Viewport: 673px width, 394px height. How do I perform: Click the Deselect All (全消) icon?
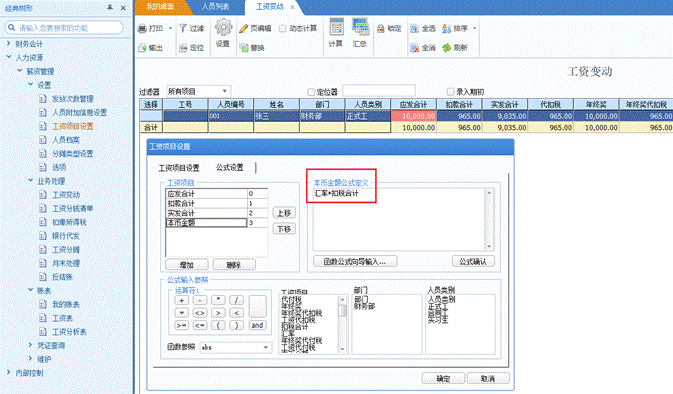pyautogui.click(x=414, y=48)
